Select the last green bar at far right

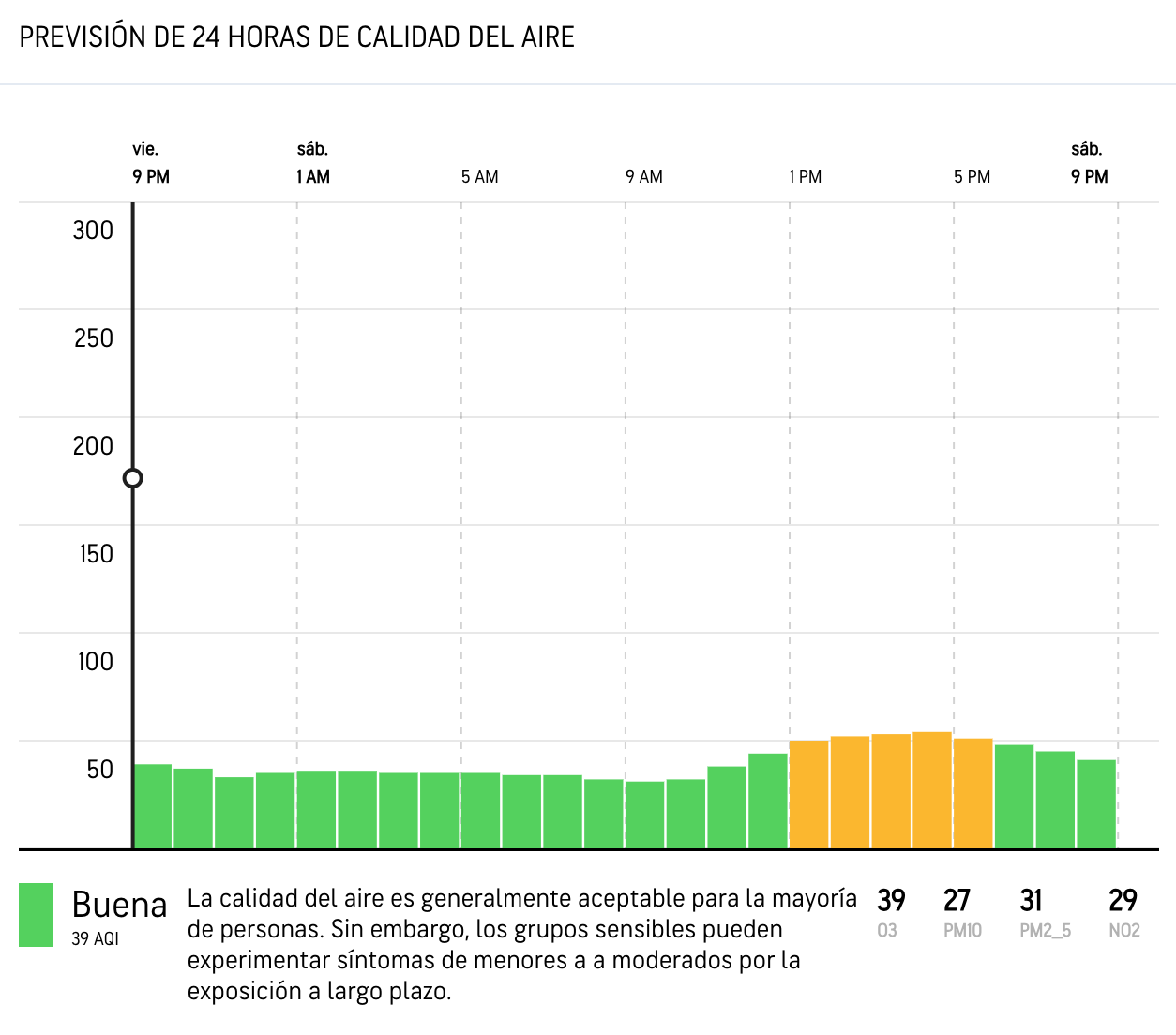coord(1096,803)
